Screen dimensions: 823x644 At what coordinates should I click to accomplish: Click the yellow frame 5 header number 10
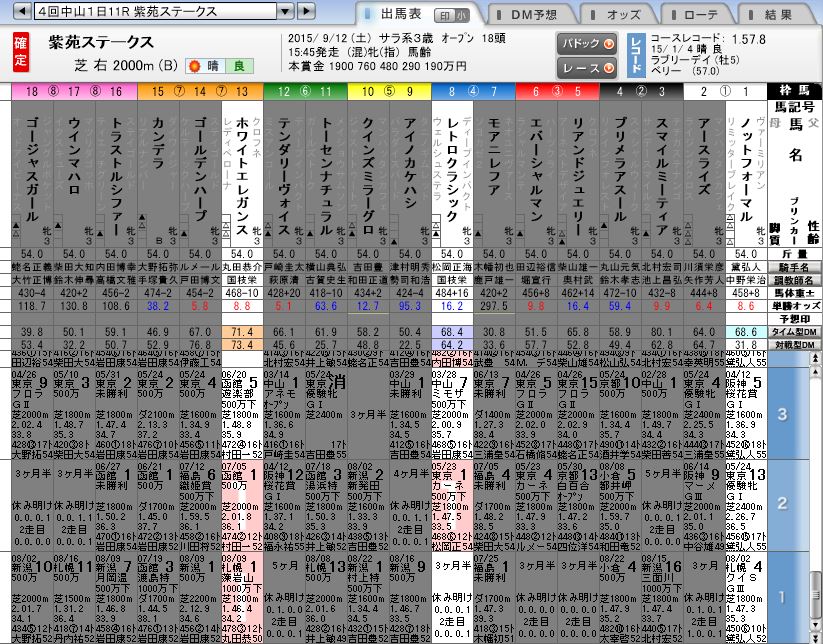(368, 91)
